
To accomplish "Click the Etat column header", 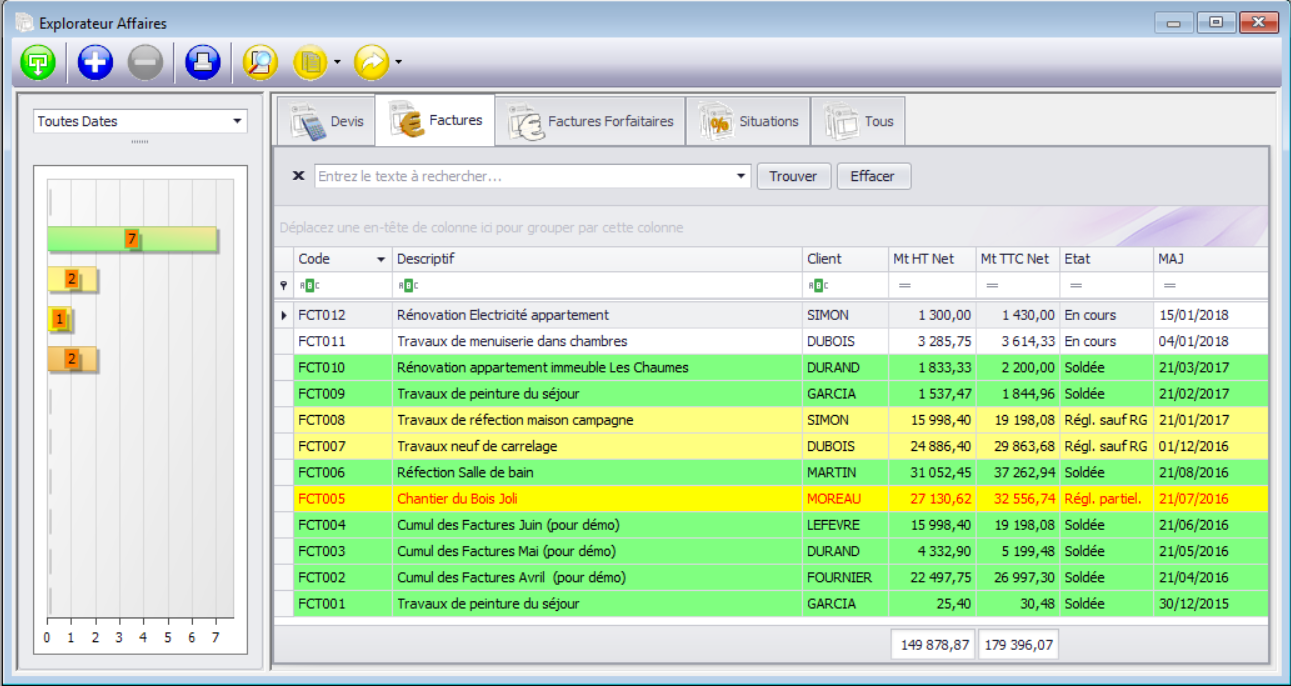I will pos(1106,259).
